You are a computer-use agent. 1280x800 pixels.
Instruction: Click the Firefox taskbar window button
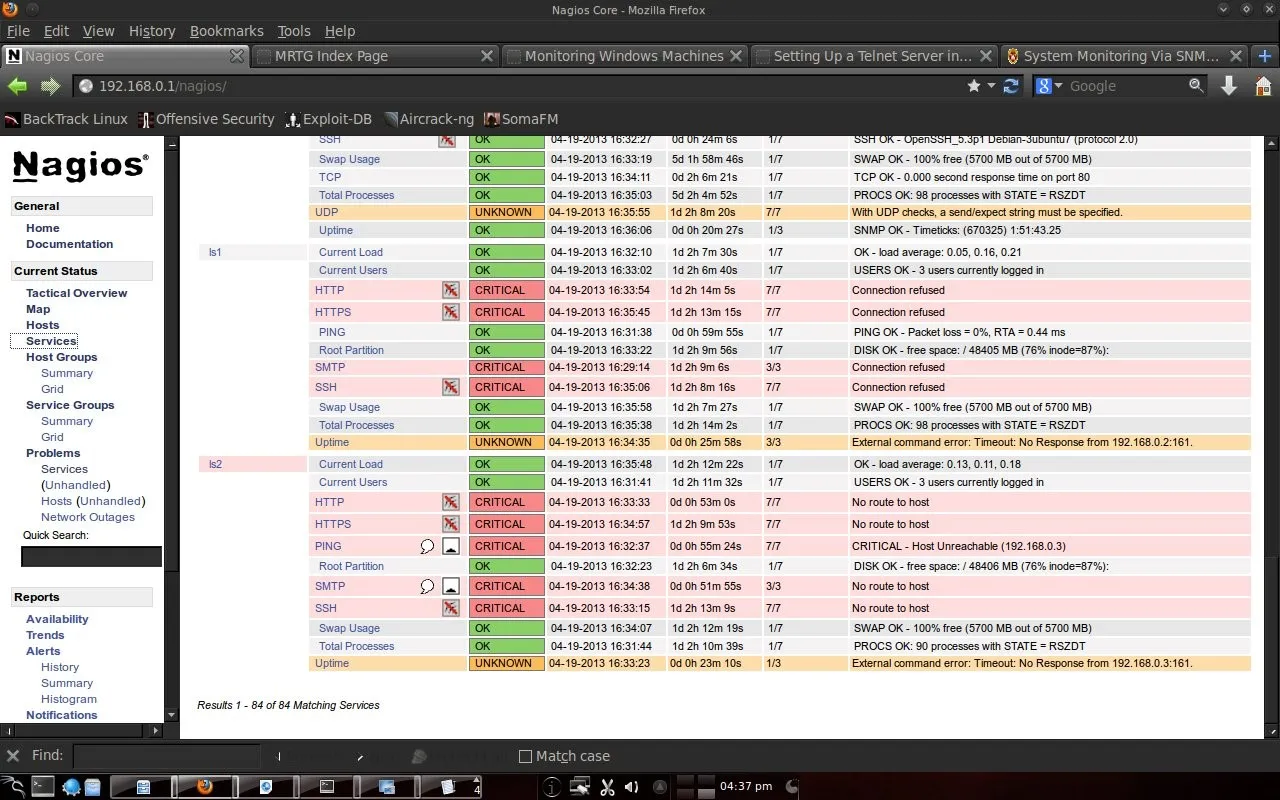tap(205, 787)
